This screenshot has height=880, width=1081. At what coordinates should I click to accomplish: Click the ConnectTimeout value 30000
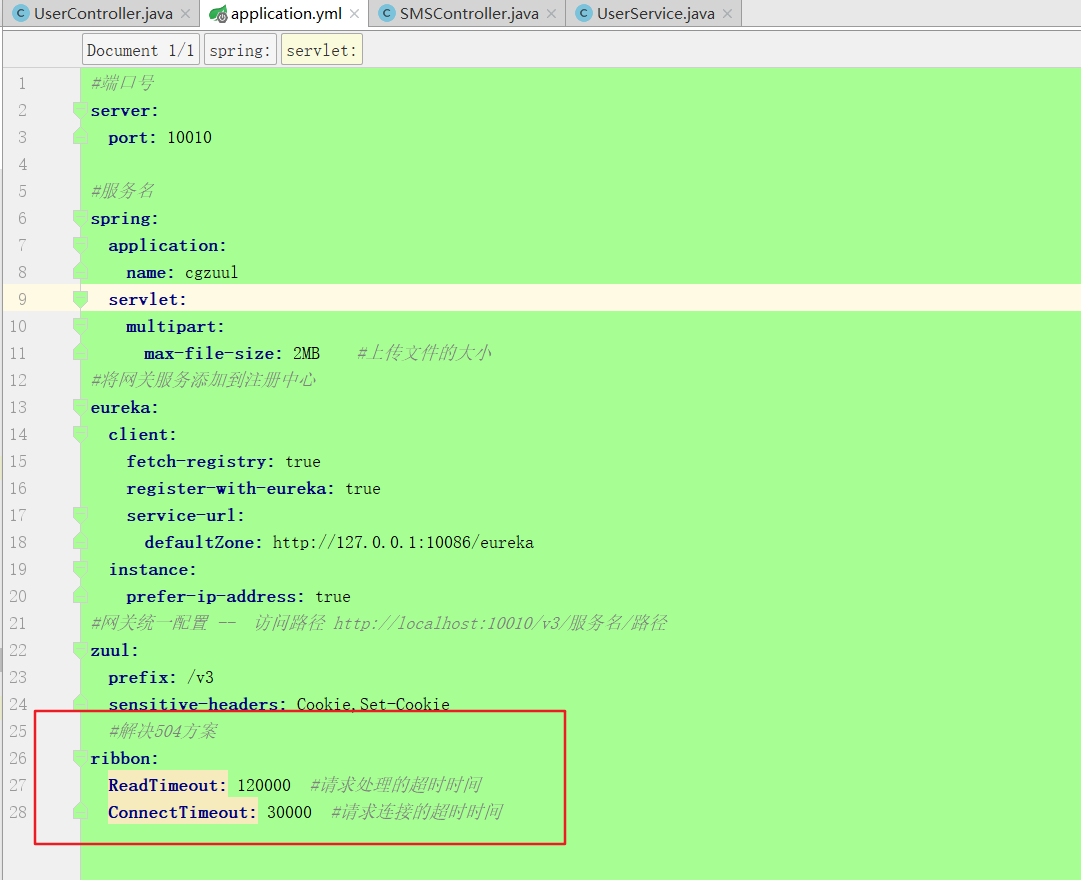click(290, 812)
